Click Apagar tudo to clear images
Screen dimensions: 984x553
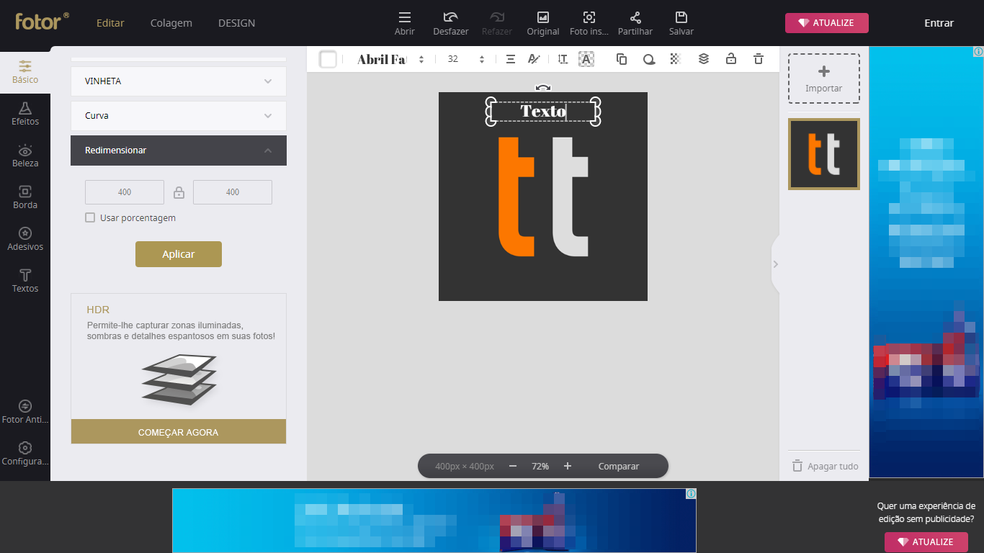(x=825, y=466)
